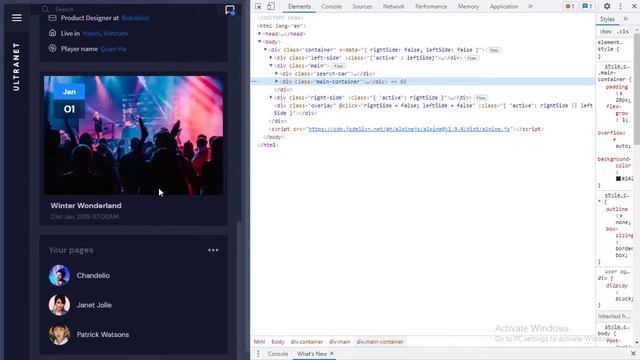Click the flex badge on container div
The image size is (640, 360).
[x=494, y=50]
